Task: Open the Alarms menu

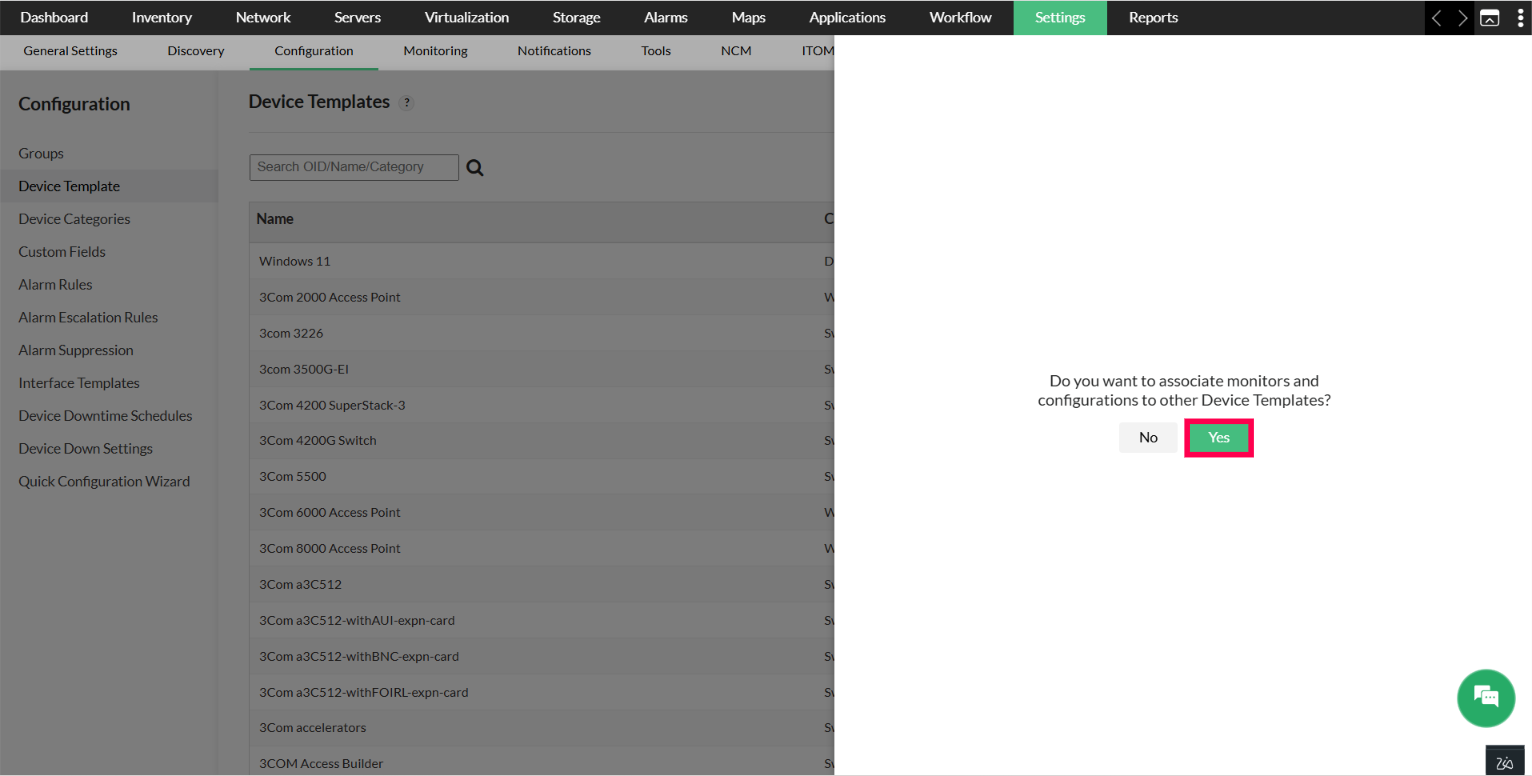Action: coord(666,17)
